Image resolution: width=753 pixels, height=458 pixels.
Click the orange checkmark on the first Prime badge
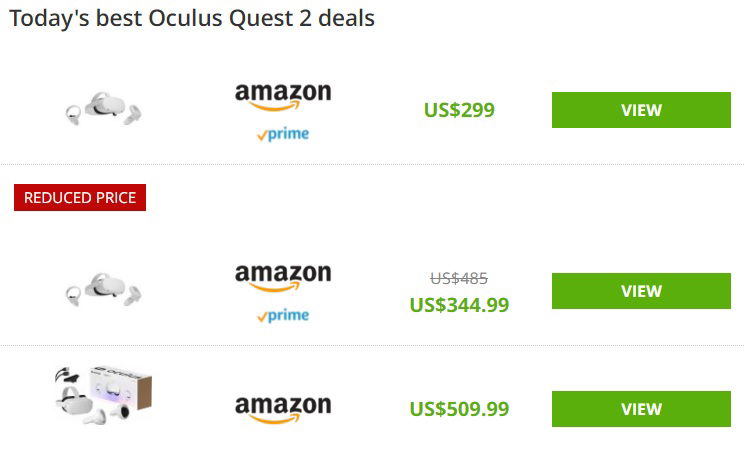click(262, 136)
